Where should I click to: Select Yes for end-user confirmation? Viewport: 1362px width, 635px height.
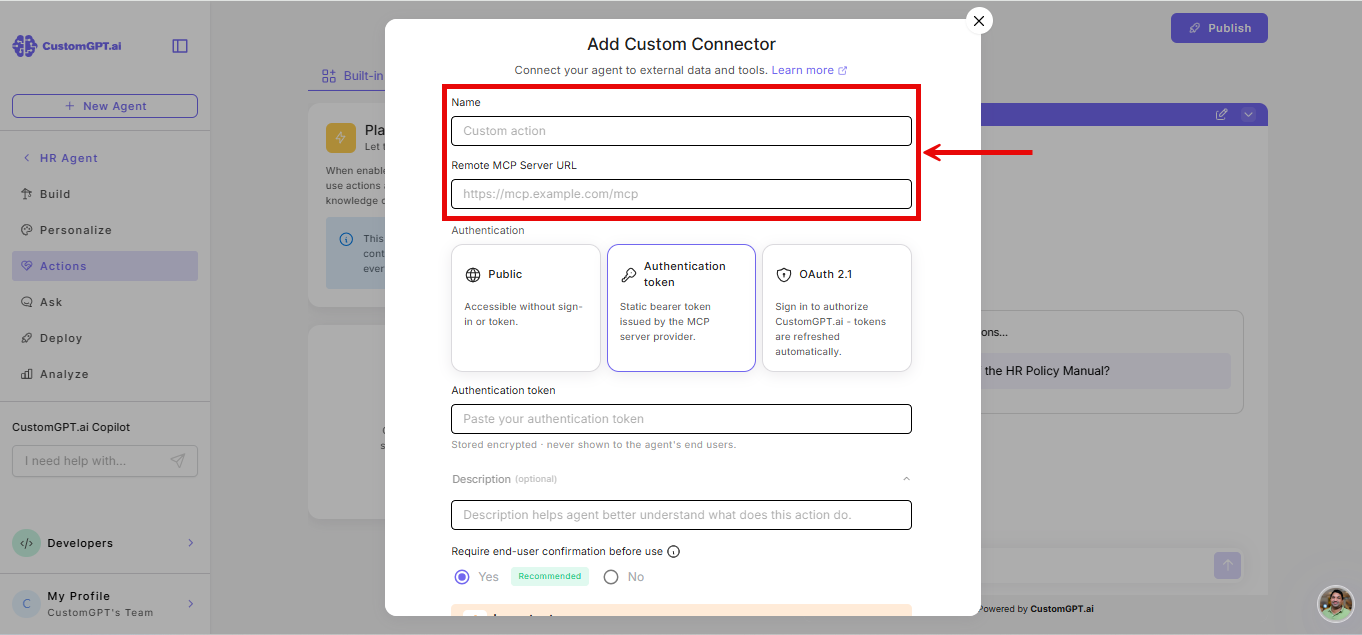462,577
